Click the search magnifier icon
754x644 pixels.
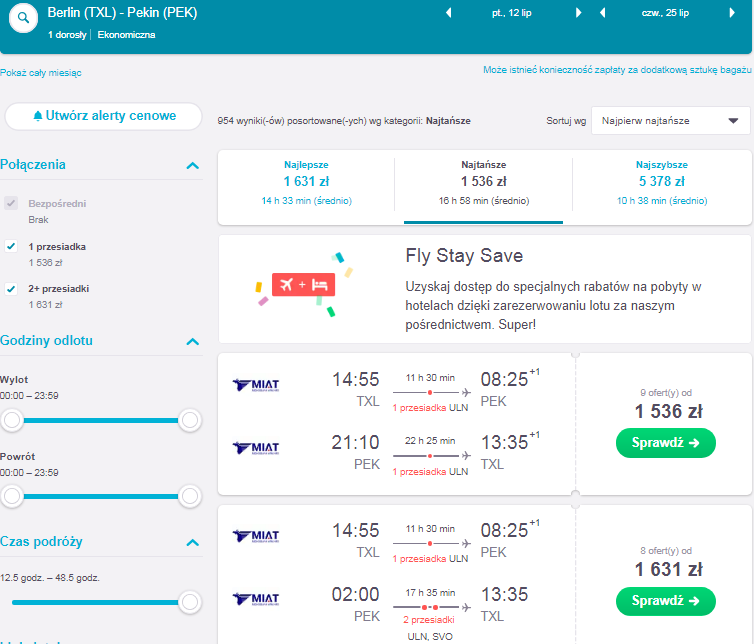23,18
